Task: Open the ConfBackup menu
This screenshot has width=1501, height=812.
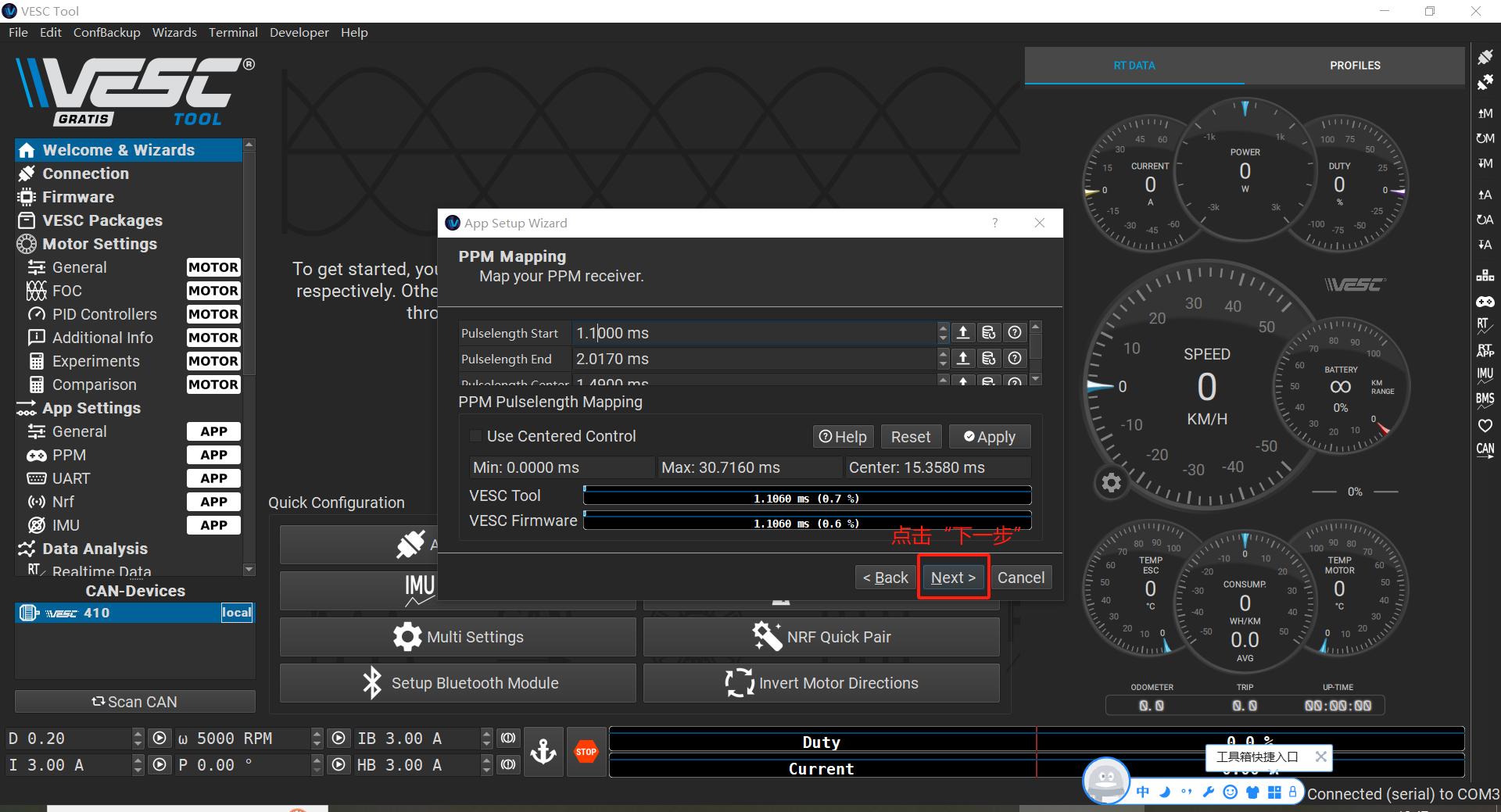Action: [106, 32]
